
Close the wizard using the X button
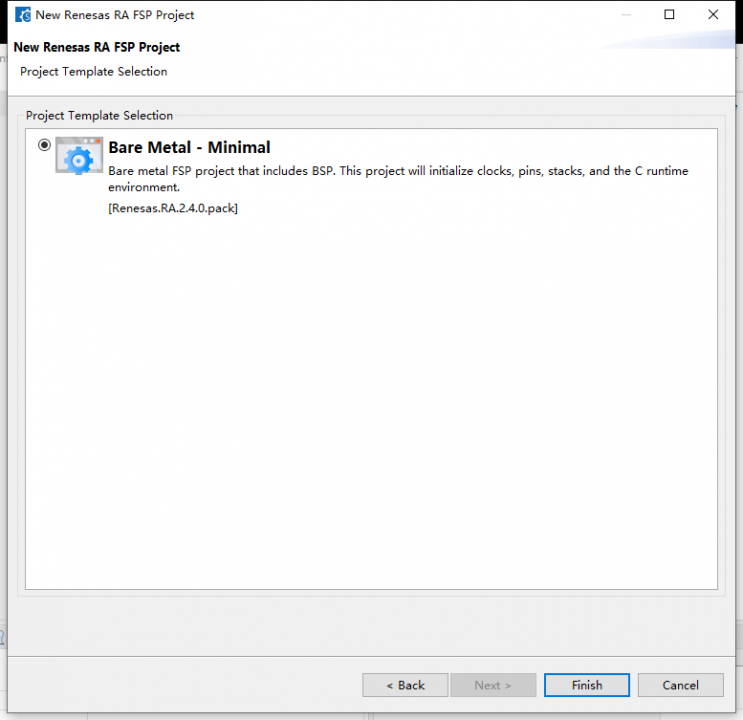pos(713,15)
